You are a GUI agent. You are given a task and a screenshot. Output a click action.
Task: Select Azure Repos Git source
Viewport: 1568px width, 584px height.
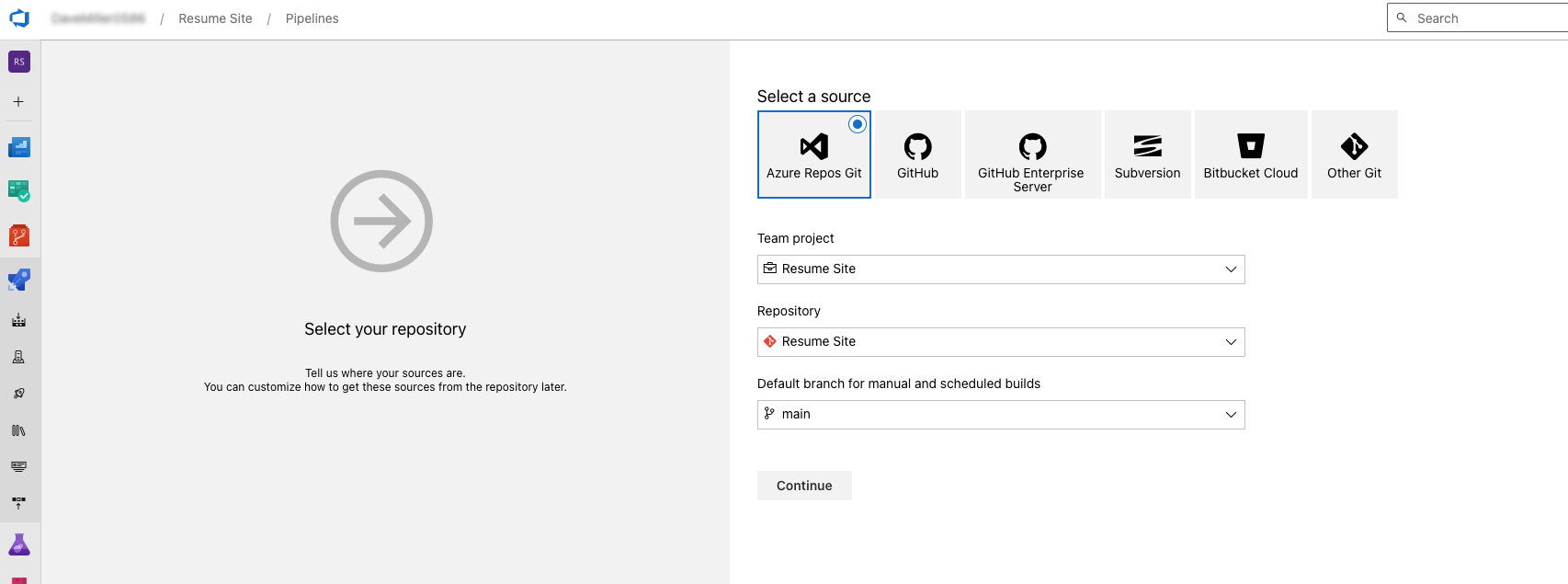pos(813,155)
